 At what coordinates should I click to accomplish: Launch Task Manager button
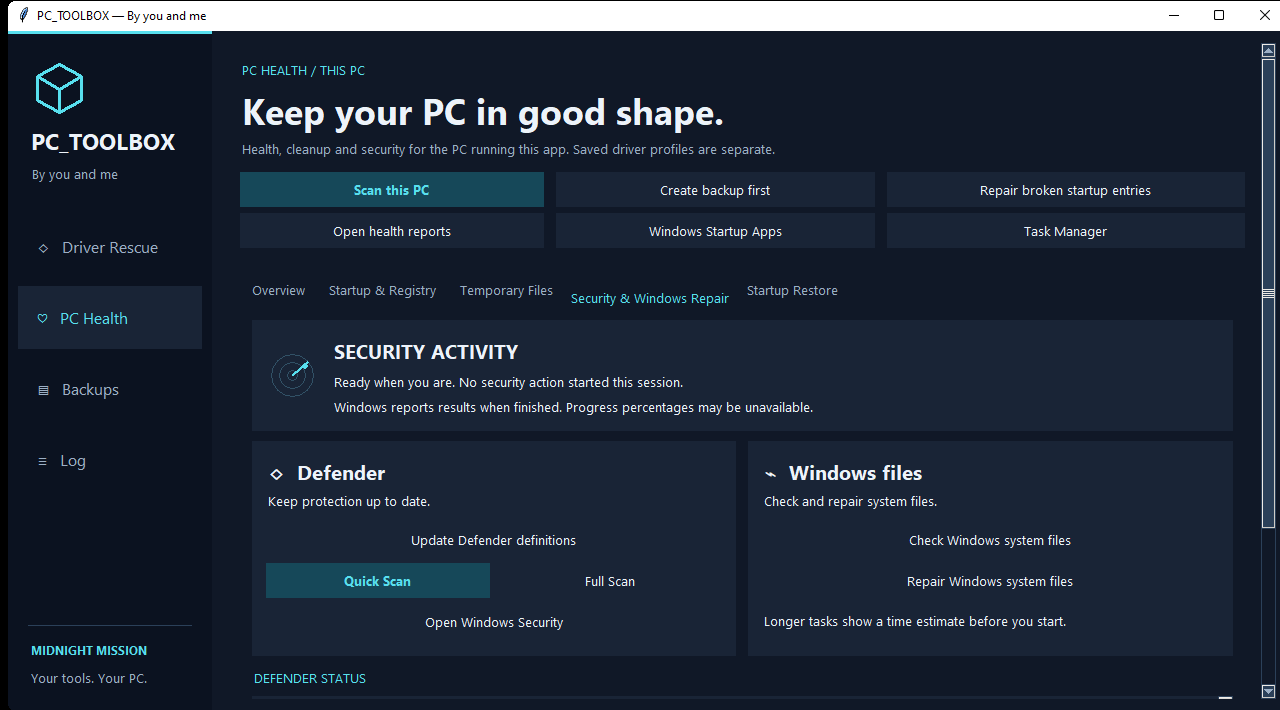point(1065,231)
